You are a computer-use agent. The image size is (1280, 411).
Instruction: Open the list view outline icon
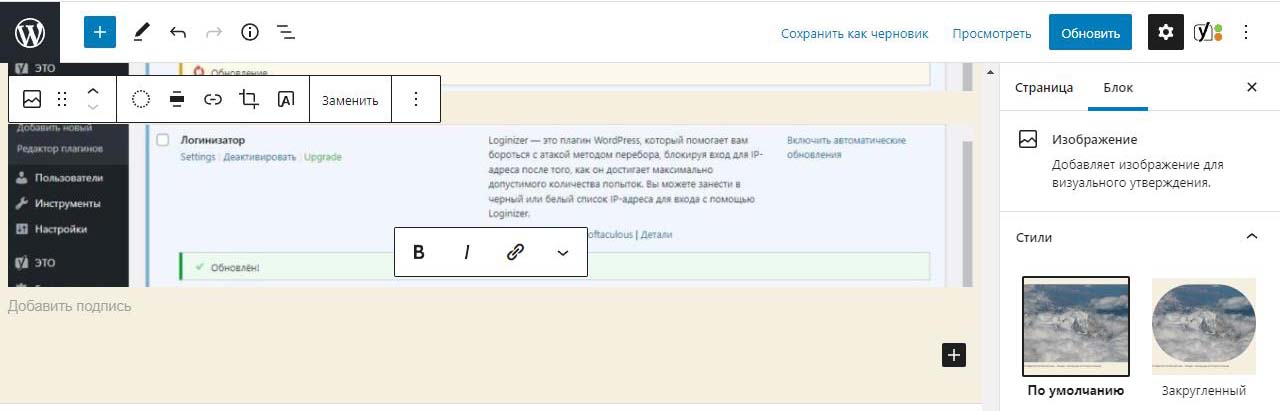[286, 32]
